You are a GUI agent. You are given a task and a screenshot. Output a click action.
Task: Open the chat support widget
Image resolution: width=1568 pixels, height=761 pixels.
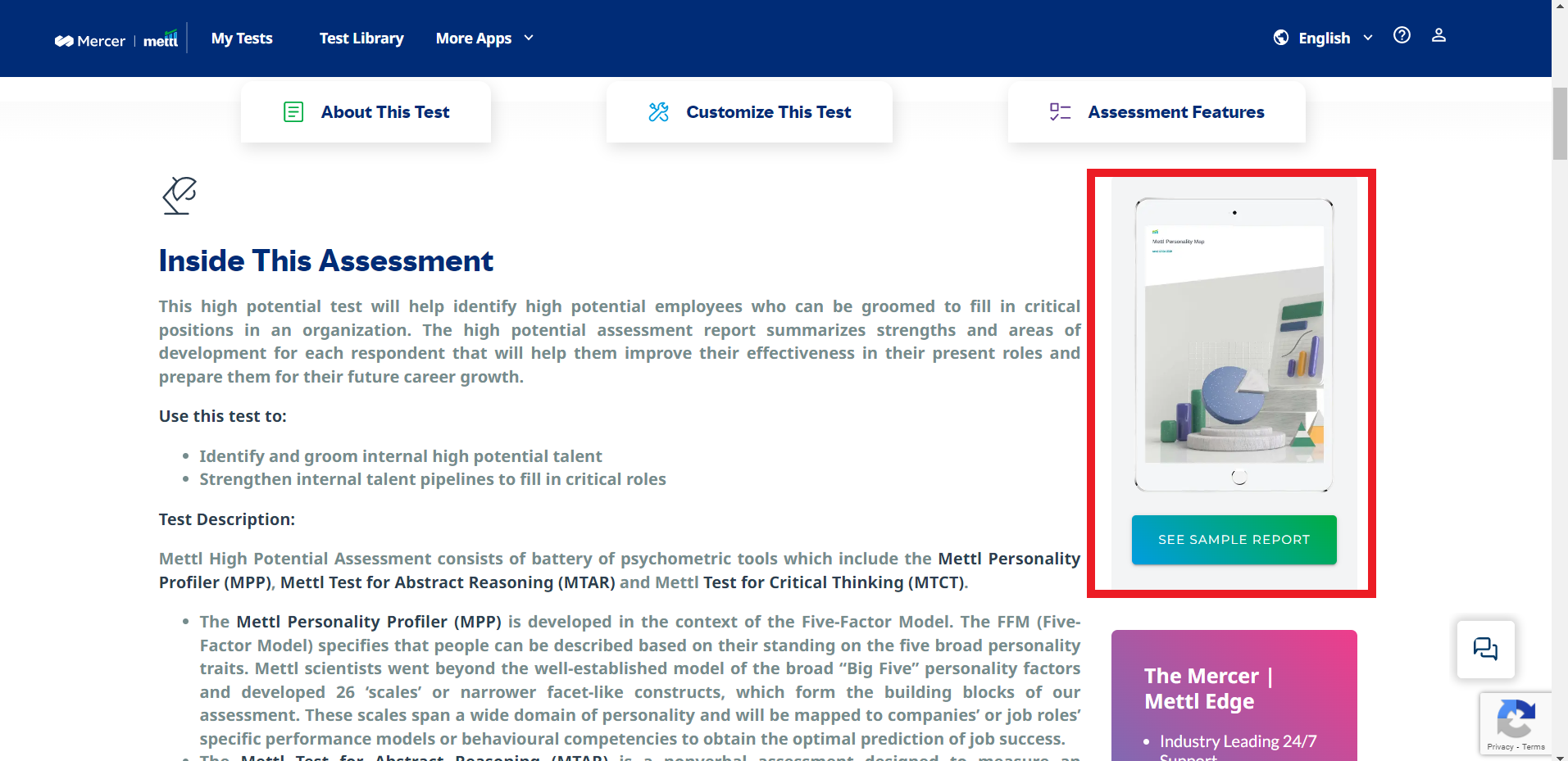tap(1485, 650)
